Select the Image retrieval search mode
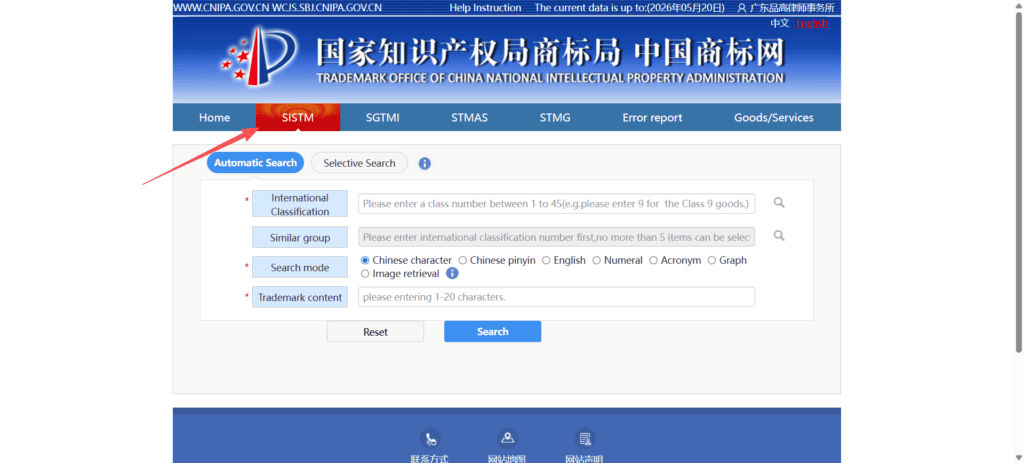This screenshot has height=463, width=1024. pos(365,274)
